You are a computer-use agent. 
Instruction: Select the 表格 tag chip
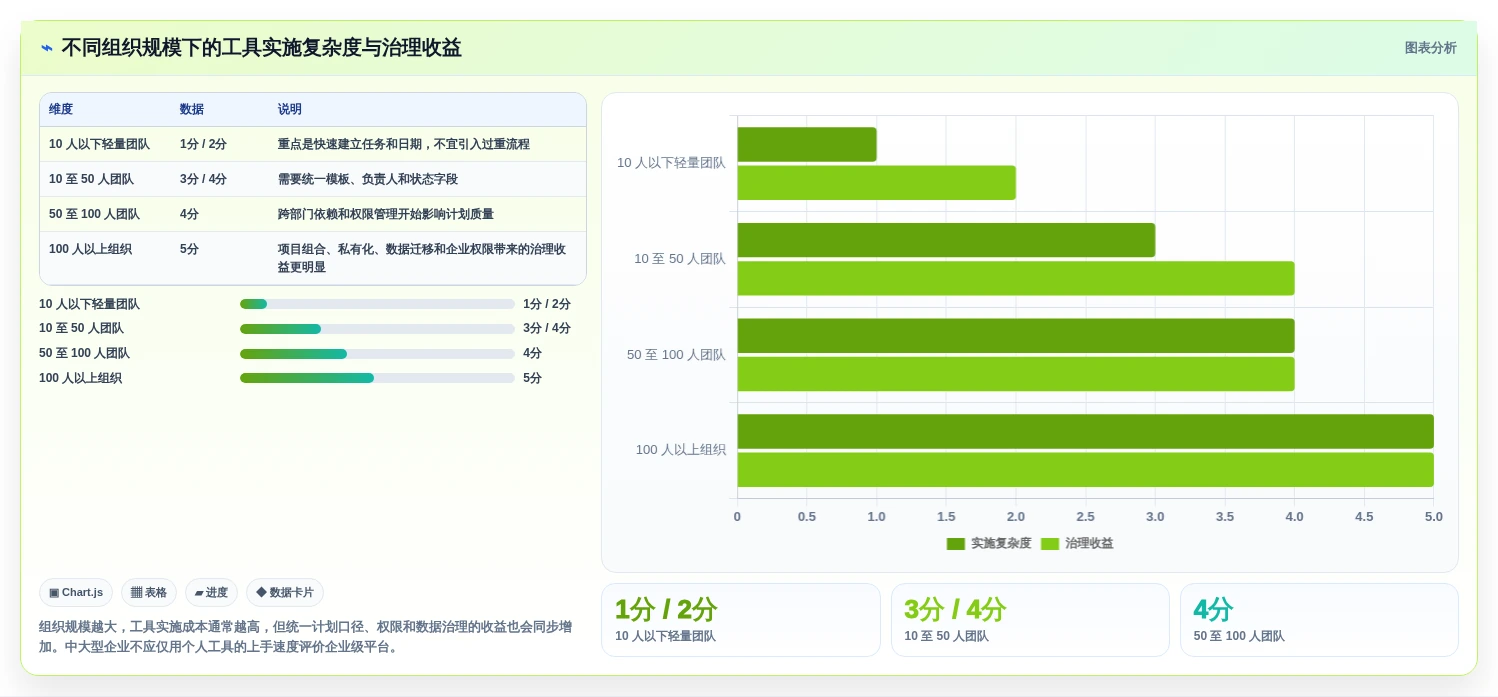tap(149, 593)
